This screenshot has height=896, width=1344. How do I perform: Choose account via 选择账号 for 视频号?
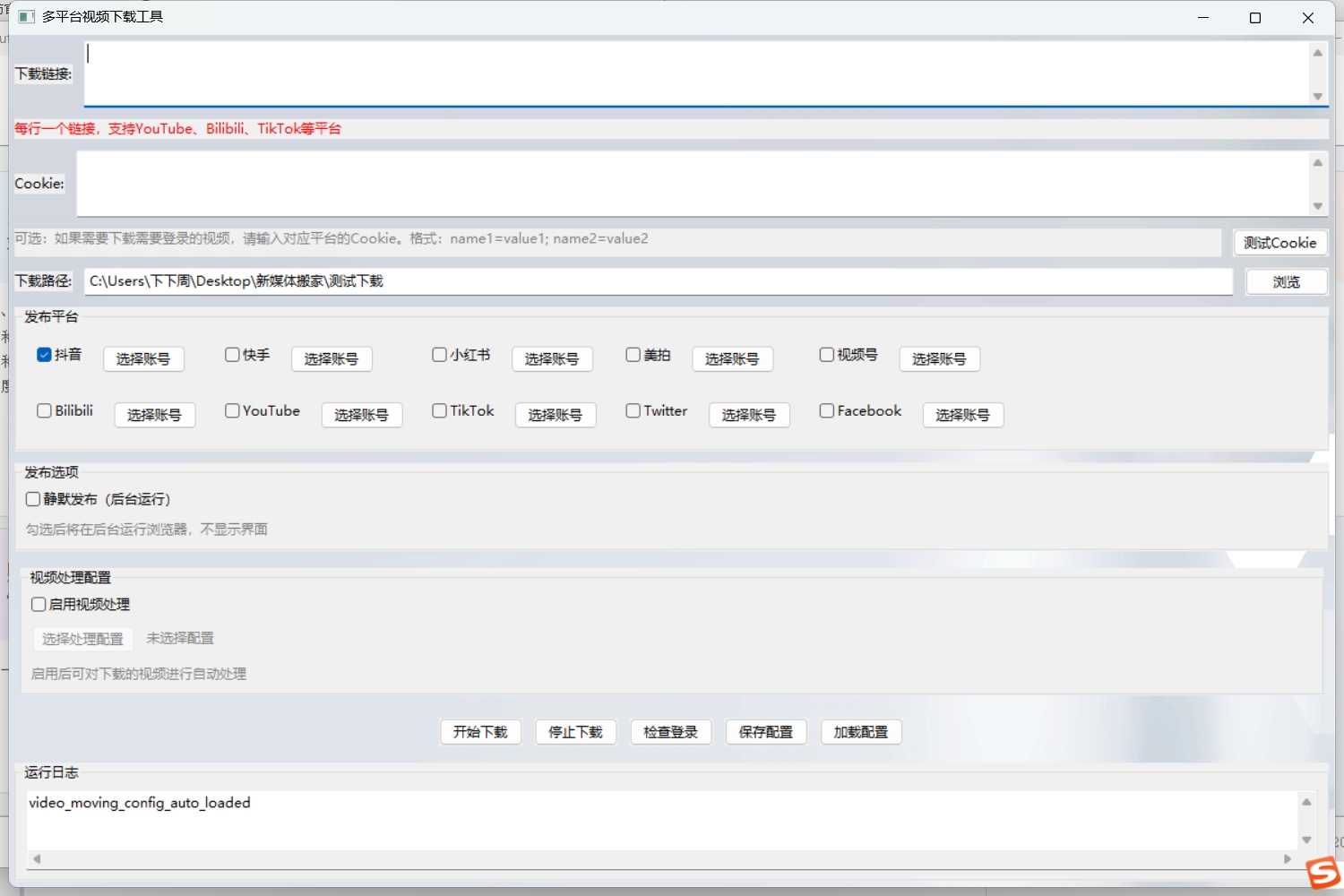pyautogui.click(x=939, y=359)
